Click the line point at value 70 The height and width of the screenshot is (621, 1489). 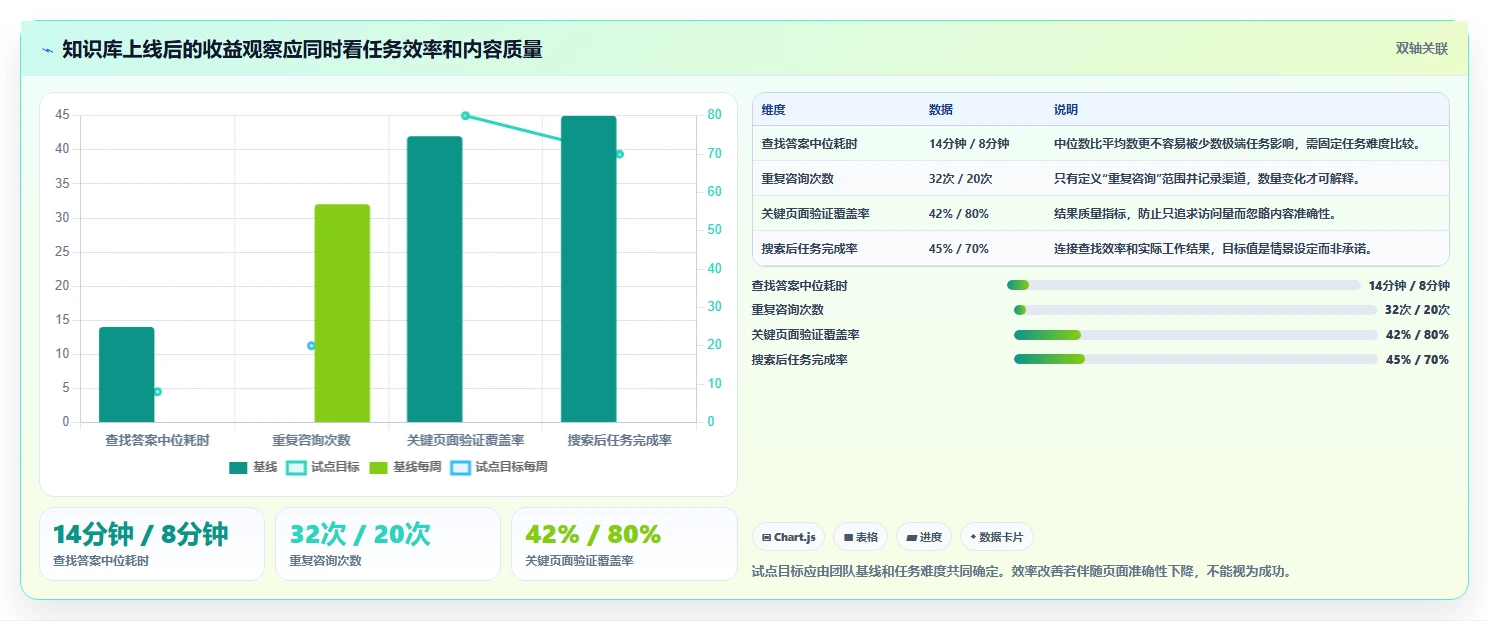[x=619, y=154]
